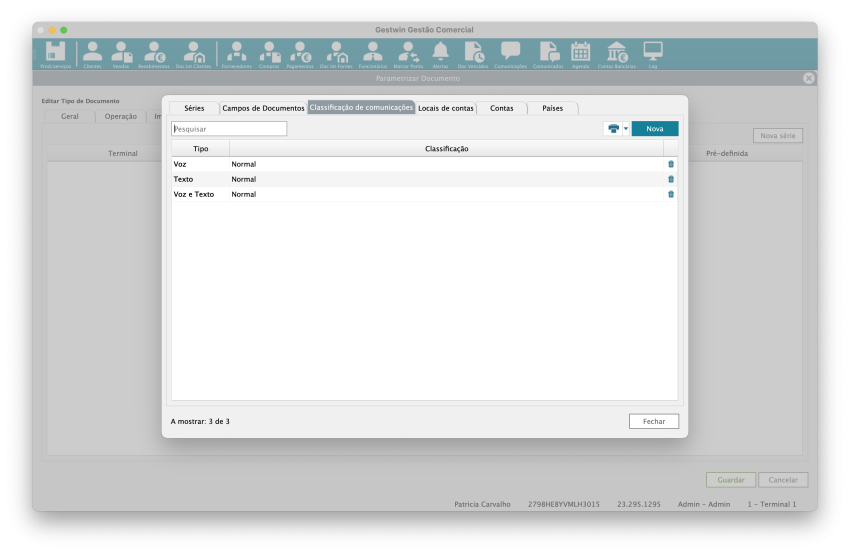Open Fornecedores in the toolbar
The width and height of the screenshot is (850, 554).
pos(237,54)
